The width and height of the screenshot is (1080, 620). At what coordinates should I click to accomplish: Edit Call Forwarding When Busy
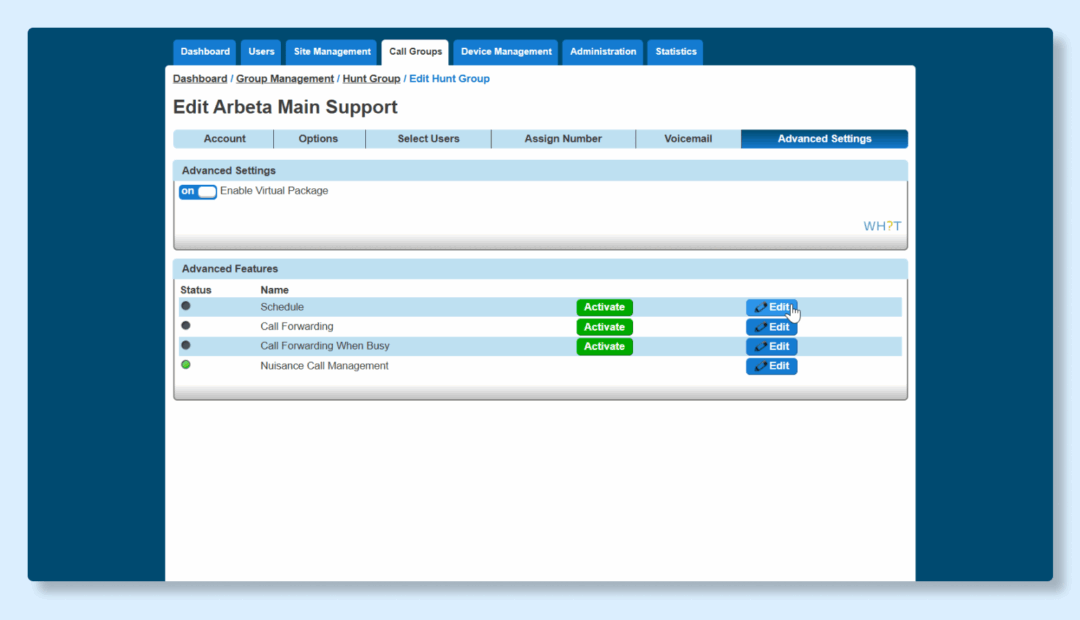[x=771, y=347]
